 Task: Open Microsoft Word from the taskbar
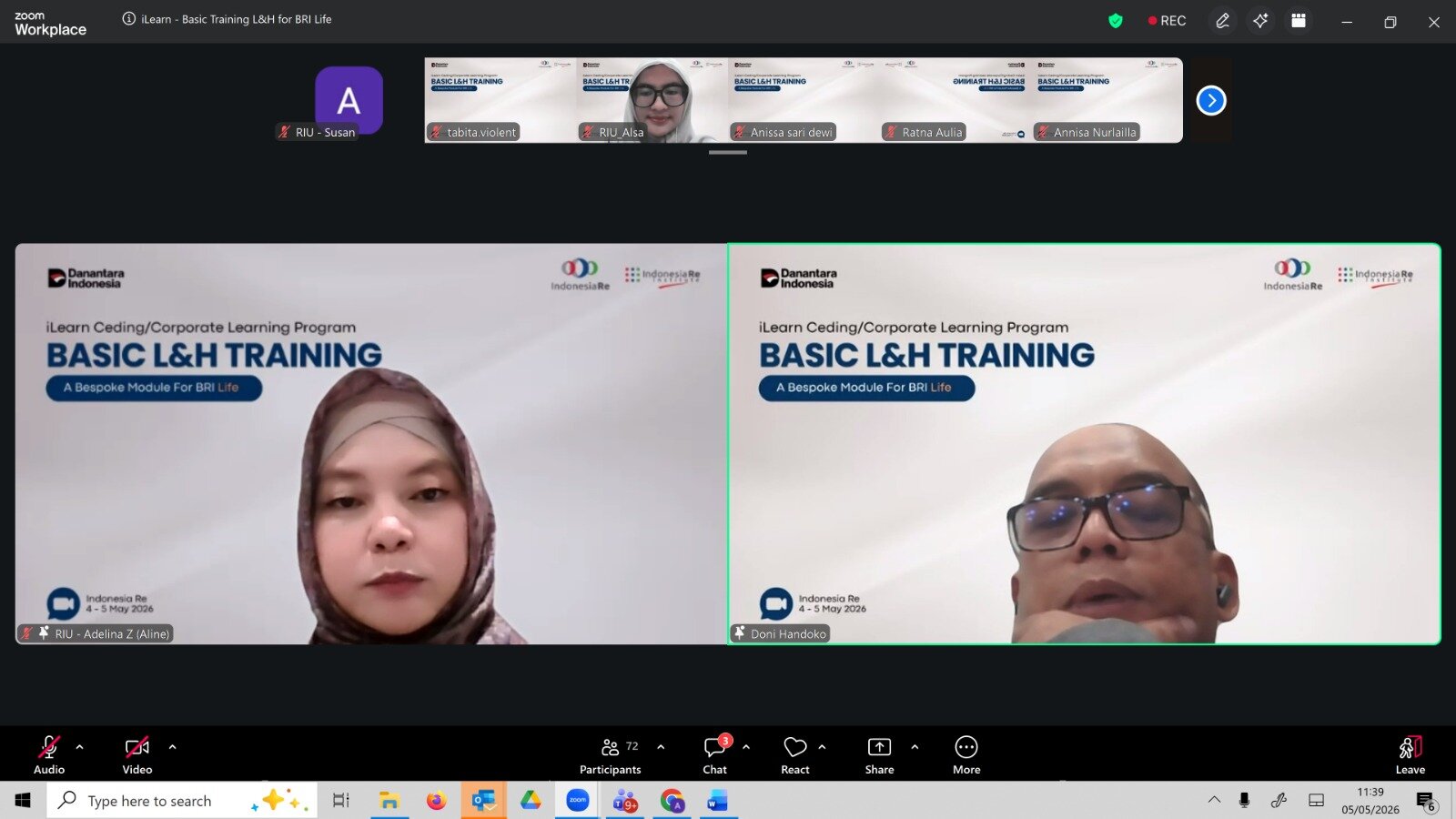click(718, 801)
